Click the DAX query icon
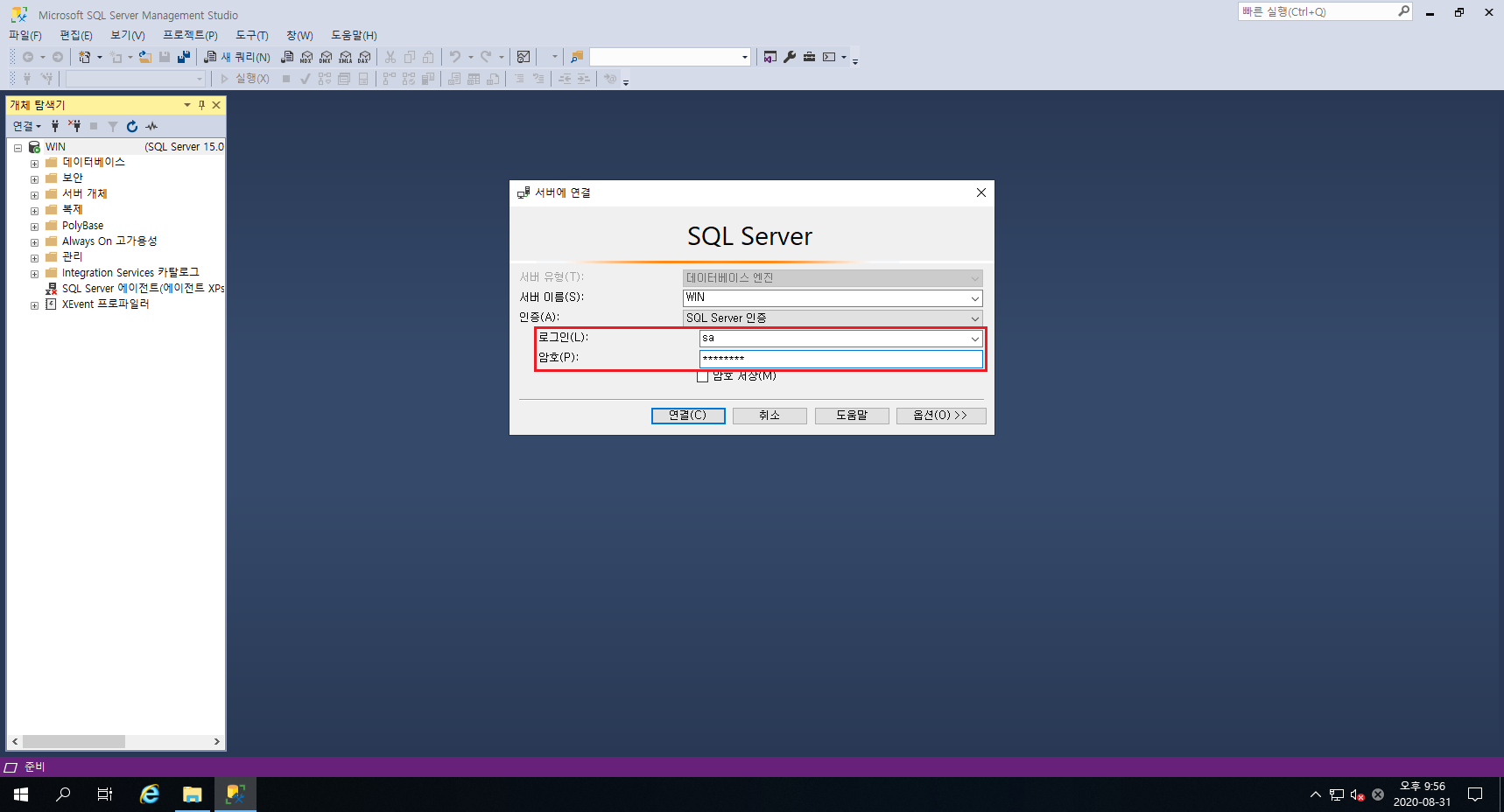This screenshot has height=812, width=1504. point(364,57)
